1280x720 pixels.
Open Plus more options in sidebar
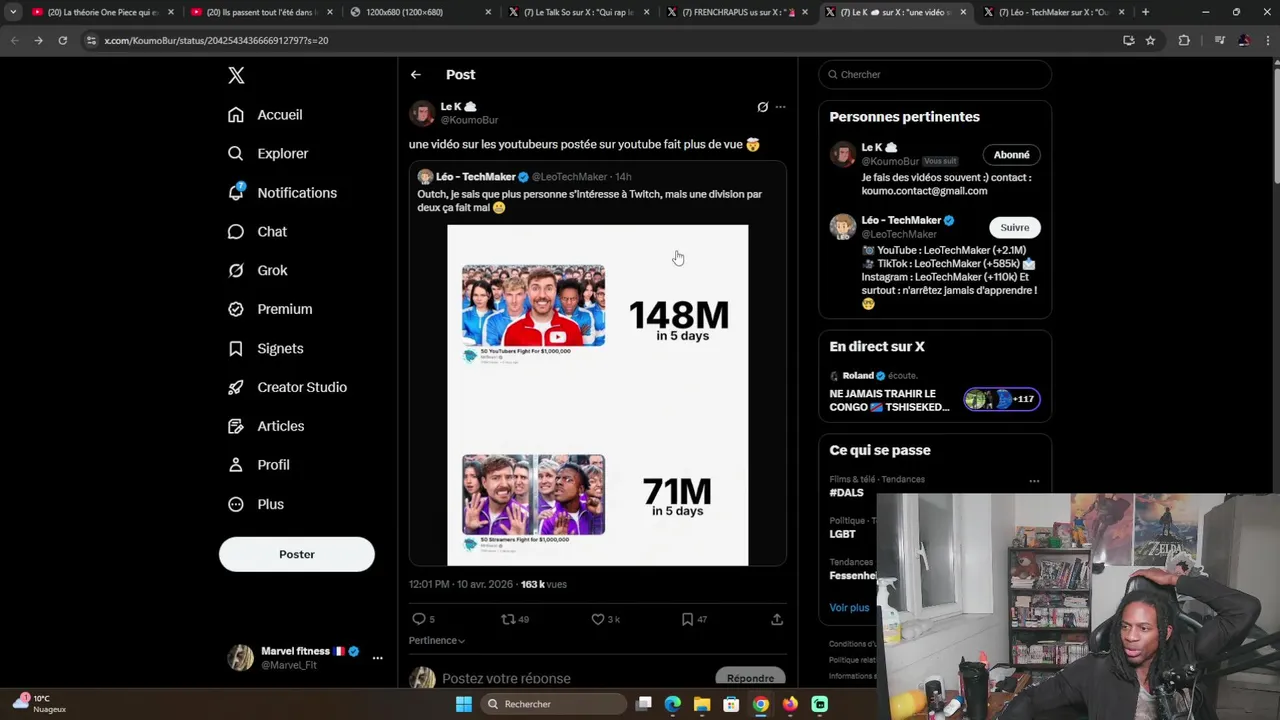[256, 505]
